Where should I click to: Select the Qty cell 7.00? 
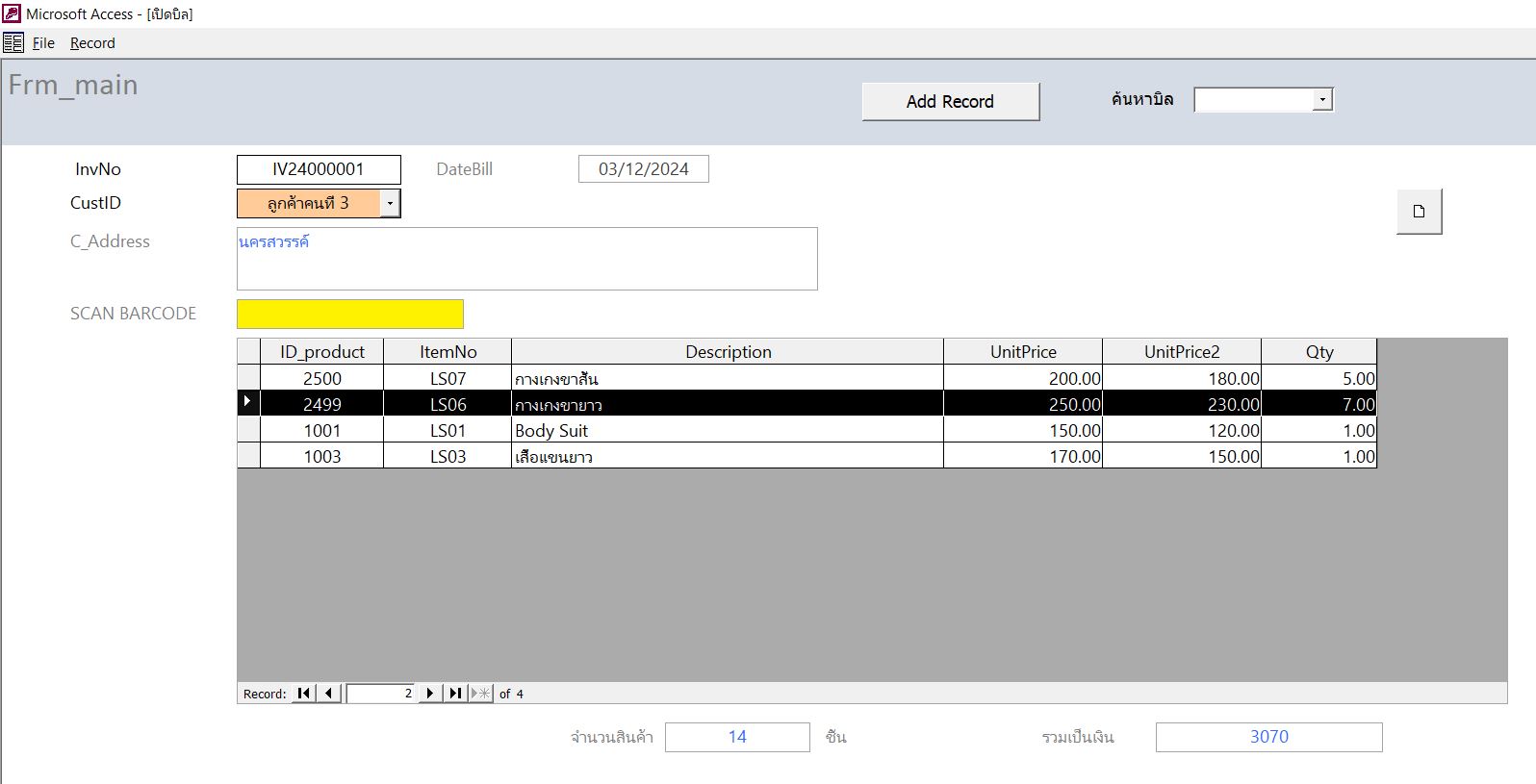1319,404
